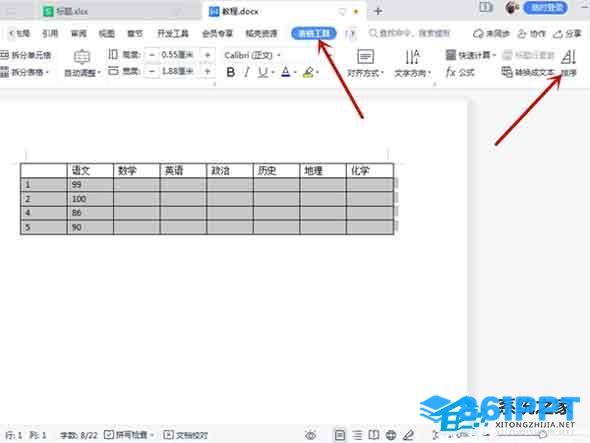Open the Table Tools (表格工具) tab

tap(313, 33)
